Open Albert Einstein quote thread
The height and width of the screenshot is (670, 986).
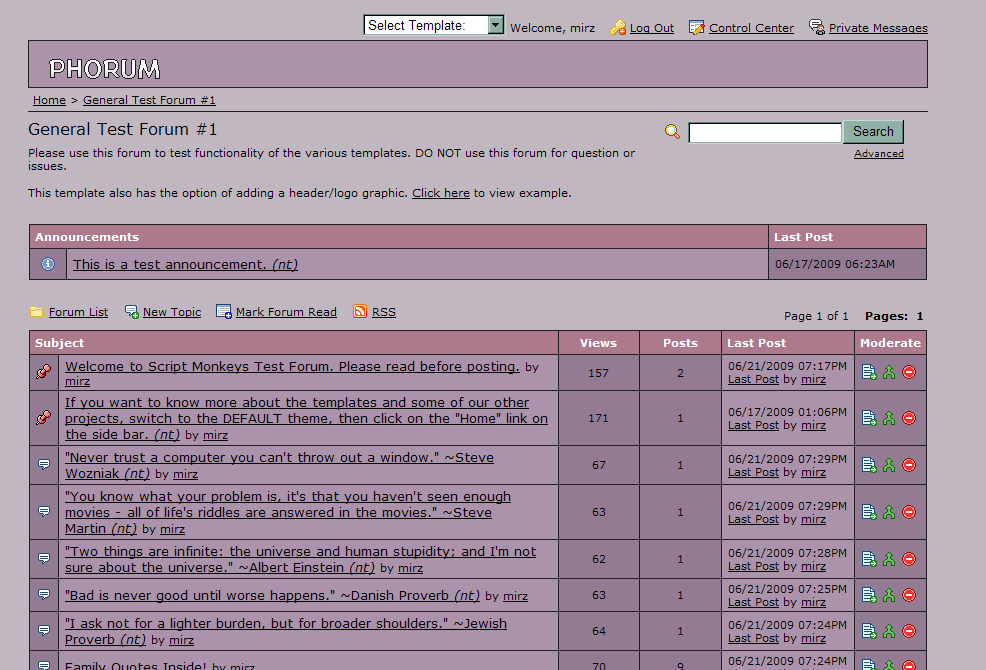pos(301,559)
